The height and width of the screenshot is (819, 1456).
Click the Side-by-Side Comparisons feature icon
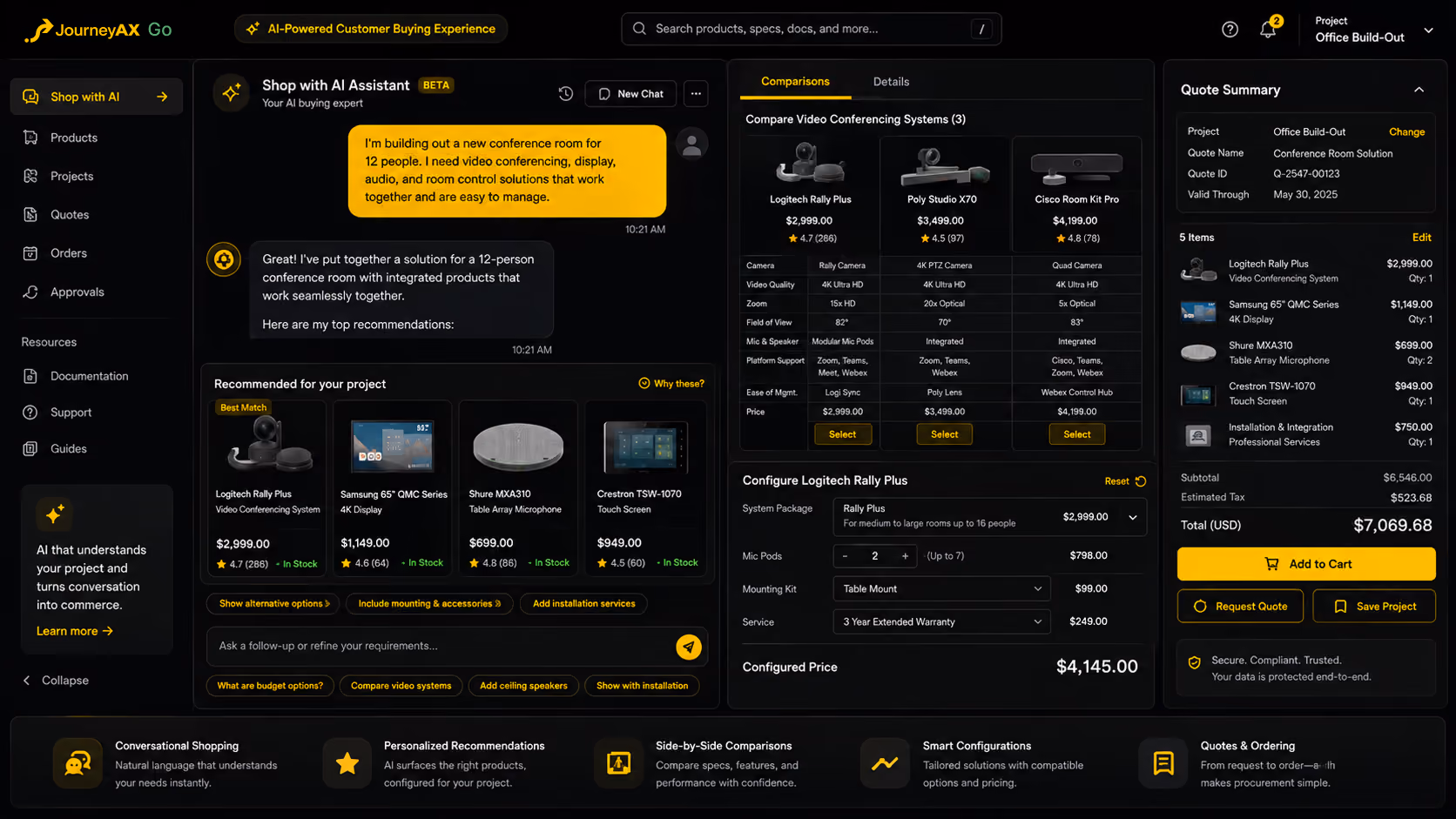point(619,763)
